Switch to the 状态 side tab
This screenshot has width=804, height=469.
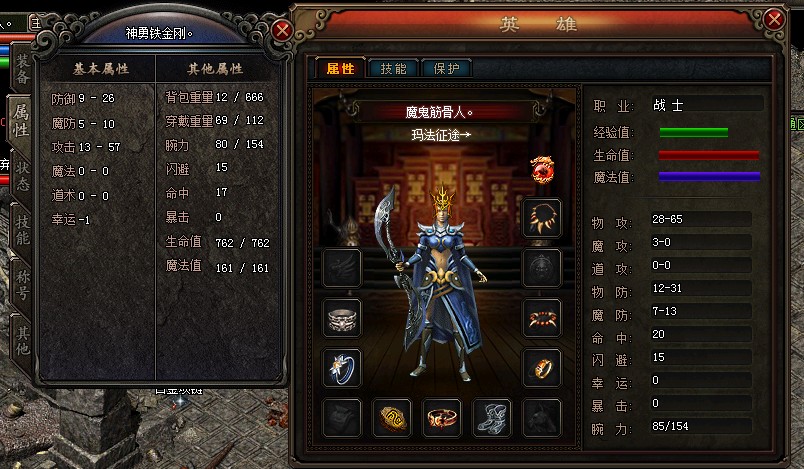tap(22, 176)
